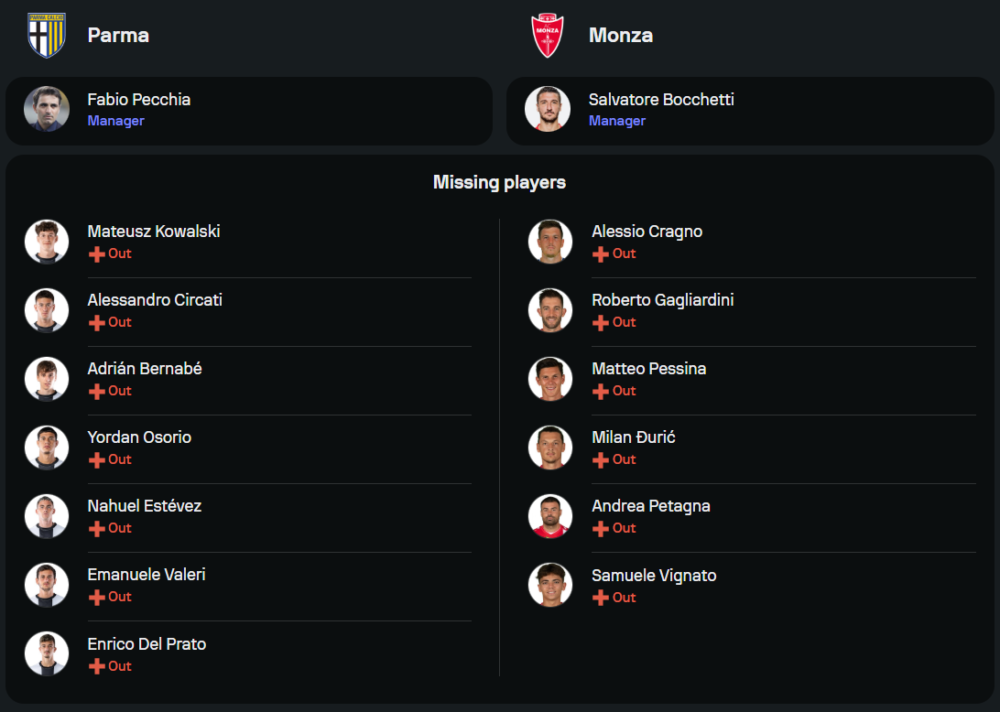Image resolution: width=1000 pixels, height=712 pixels.
Task: Select Alessandro Circati's name
Action: pos(155,300)
